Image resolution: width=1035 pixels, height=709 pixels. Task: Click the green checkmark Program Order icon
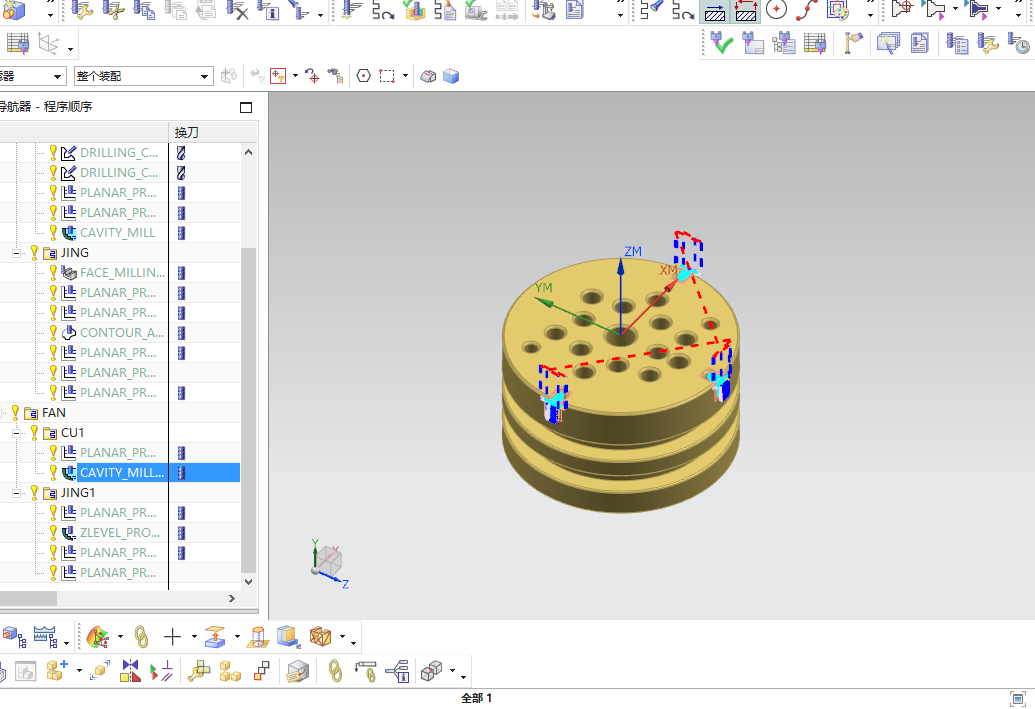pyautogui.click(x=721, y=44)
